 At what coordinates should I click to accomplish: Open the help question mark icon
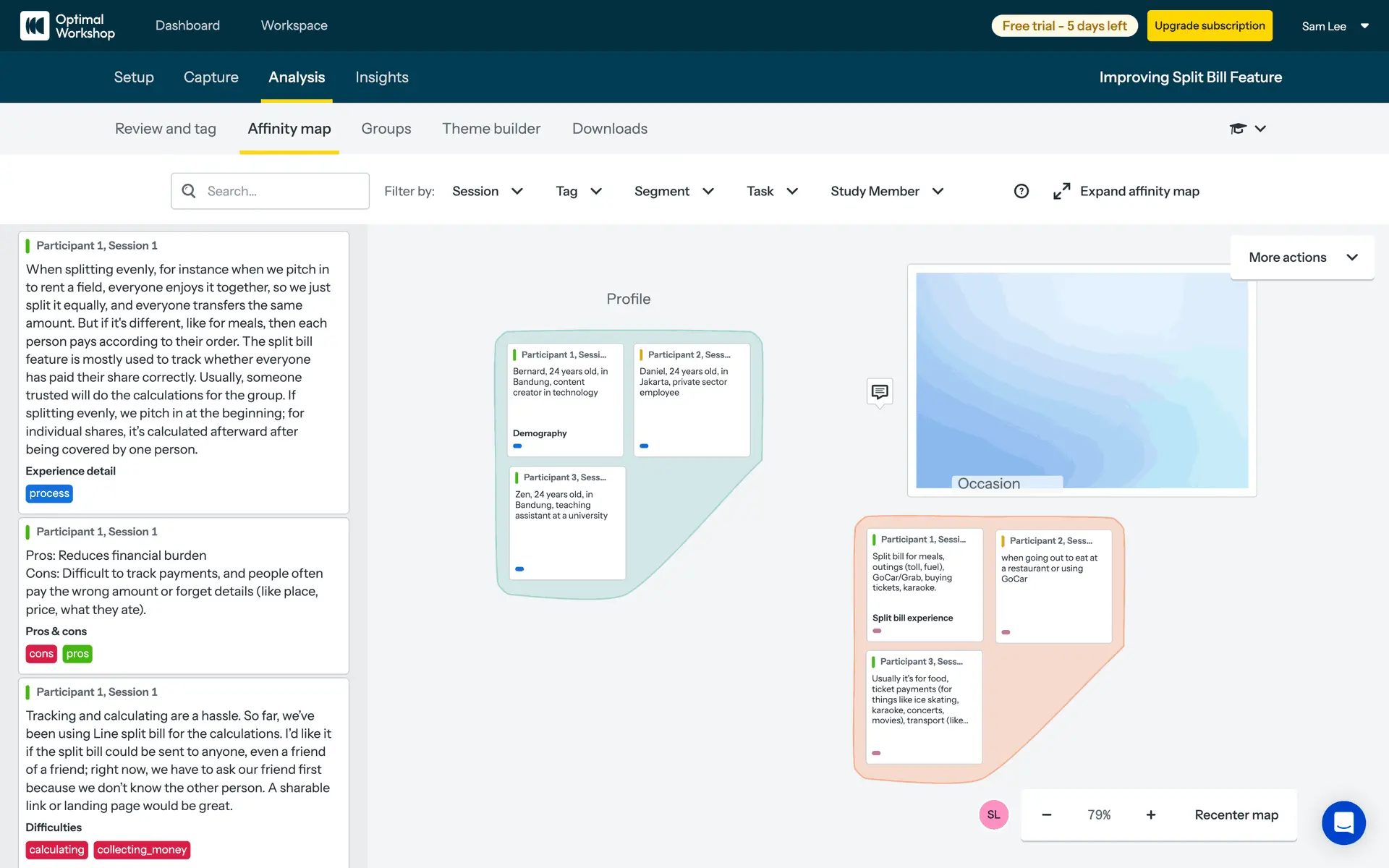pyautogui.click(x=1021, y=191)
